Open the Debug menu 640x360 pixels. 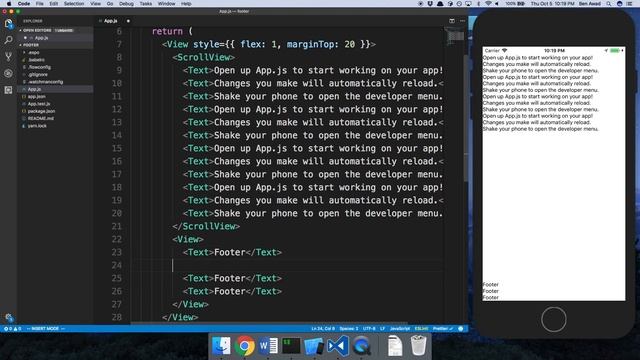(x=126, y=4)
